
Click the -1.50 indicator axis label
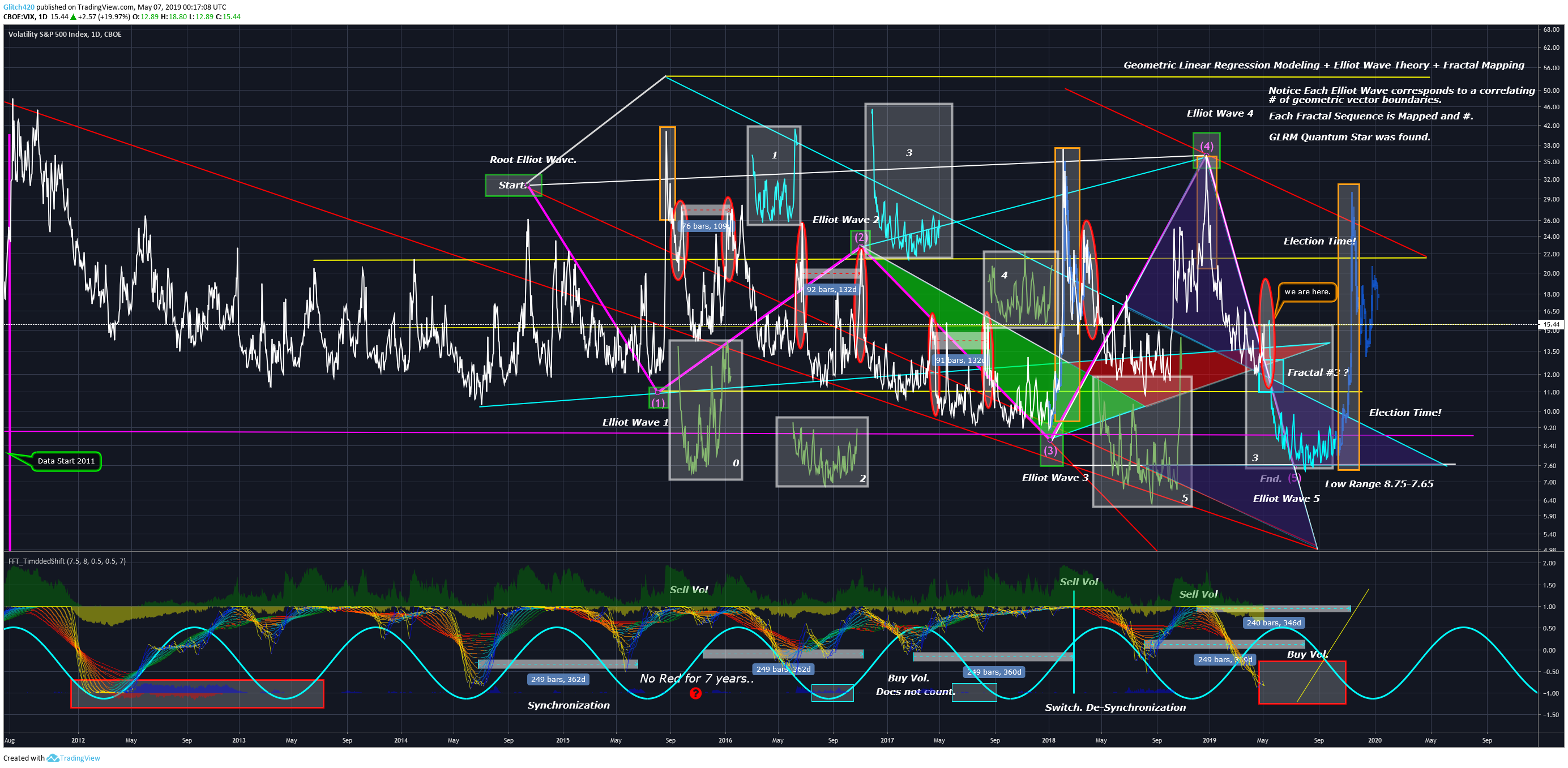[x=1550, y=714]
